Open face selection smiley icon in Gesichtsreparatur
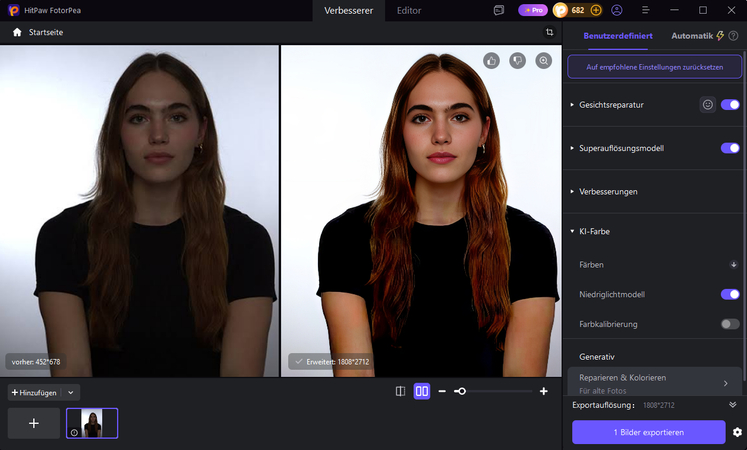Viewport: 747px width, 450px height. [708, 105]
